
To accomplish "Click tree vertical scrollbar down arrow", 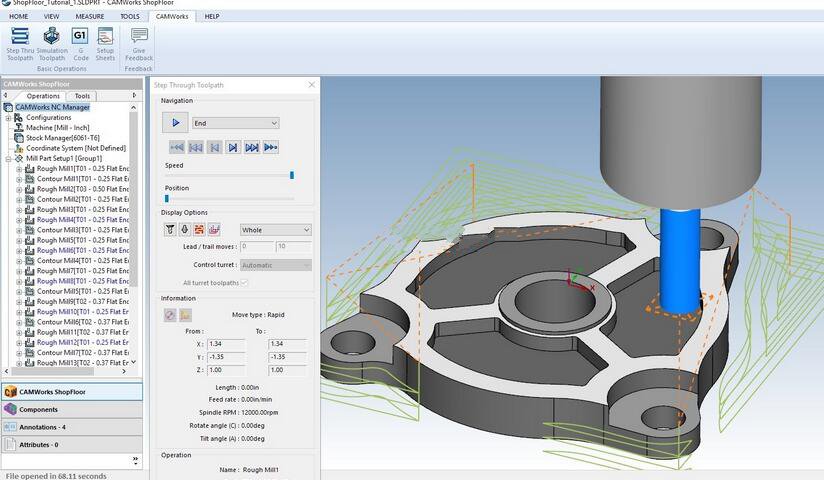I will (133, 362).
